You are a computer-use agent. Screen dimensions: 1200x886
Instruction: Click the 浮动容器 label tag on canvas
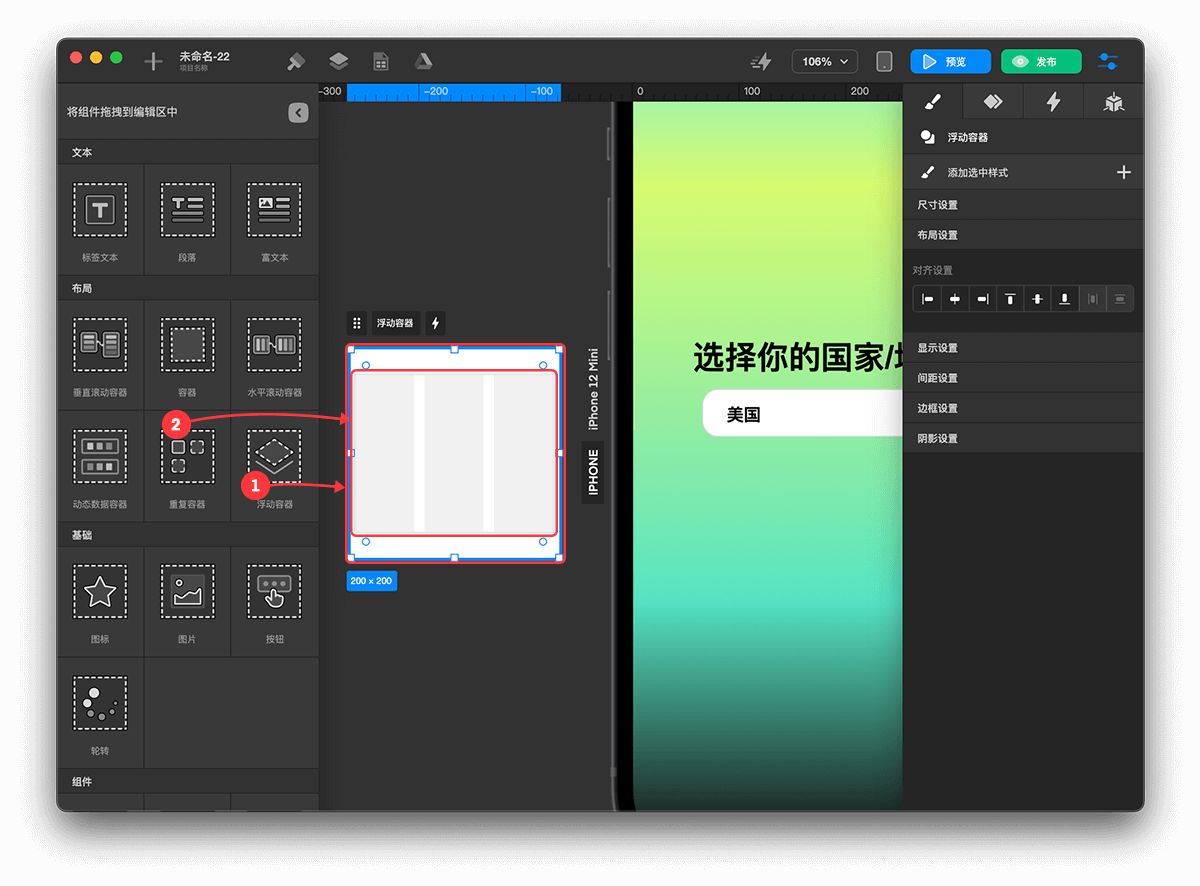[395, 323]
